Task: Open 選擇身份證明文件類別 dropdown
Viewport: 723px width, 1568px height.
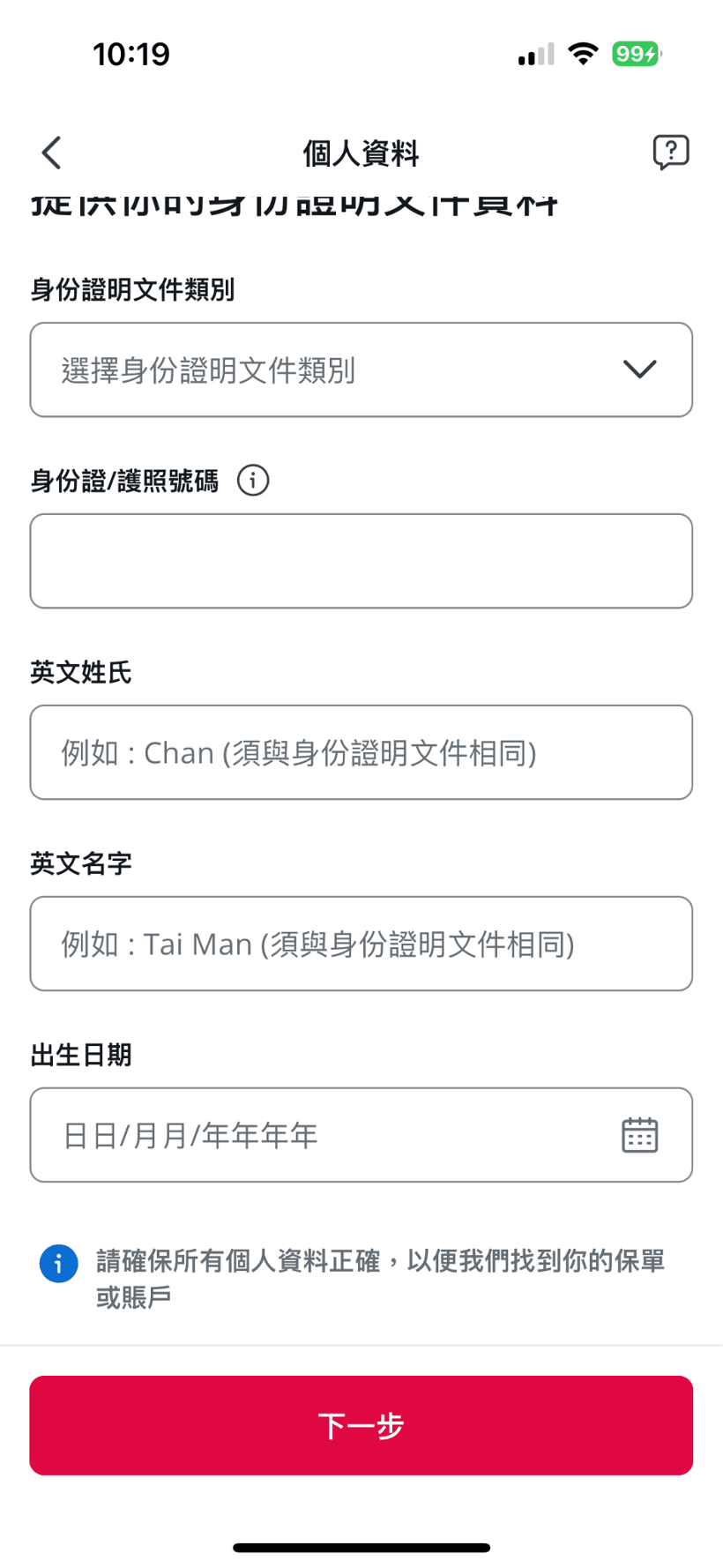Action: 335,370
